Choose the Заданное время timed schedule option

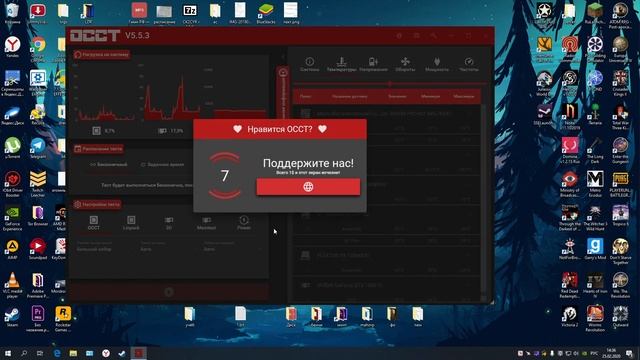pyautogui.click(x=162, y=164)
